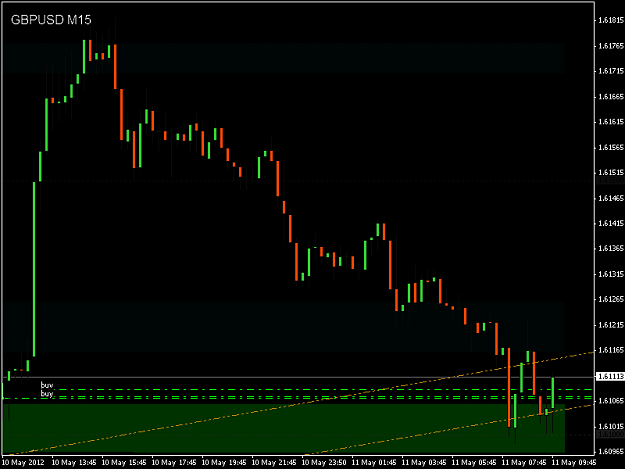Click the 11 May 07:45 time label
Image resolution: width=625 pixels, height=469 pixels.
click(x=524, y=462)
